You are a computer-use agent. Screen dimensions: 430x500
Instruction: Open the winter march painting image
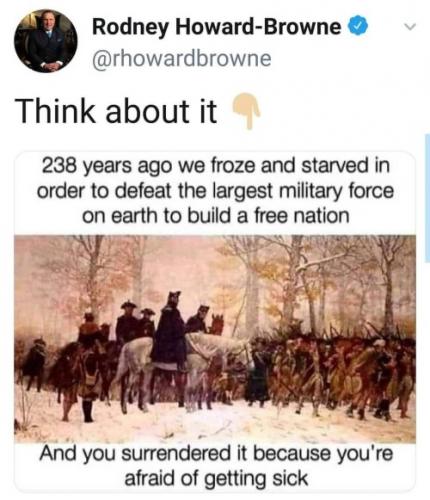pyautogui.click(x=215, y=339)
